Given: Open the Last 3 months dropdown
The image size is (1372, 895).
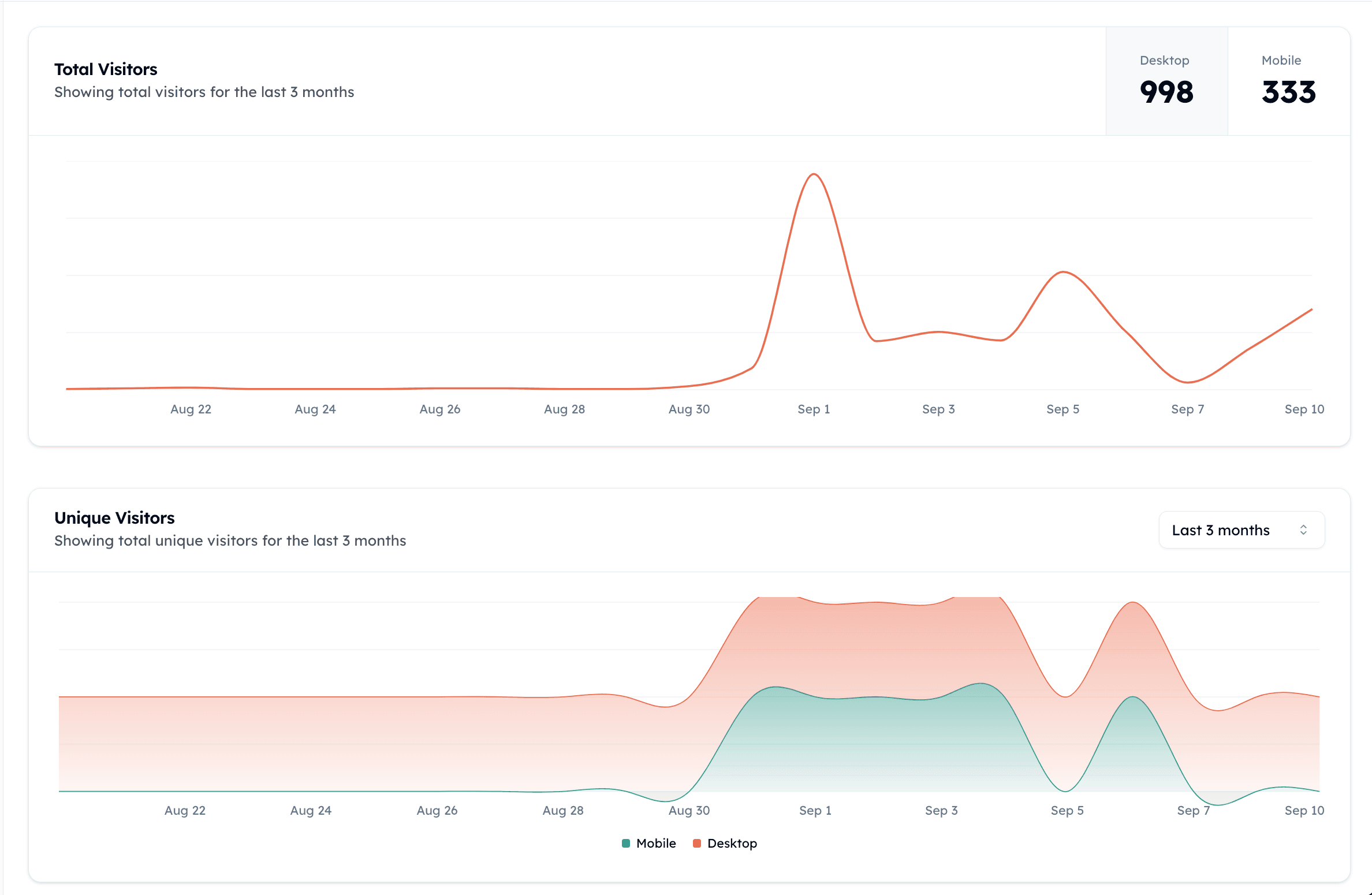Looking at the screenshot, I should point(1241,530).
